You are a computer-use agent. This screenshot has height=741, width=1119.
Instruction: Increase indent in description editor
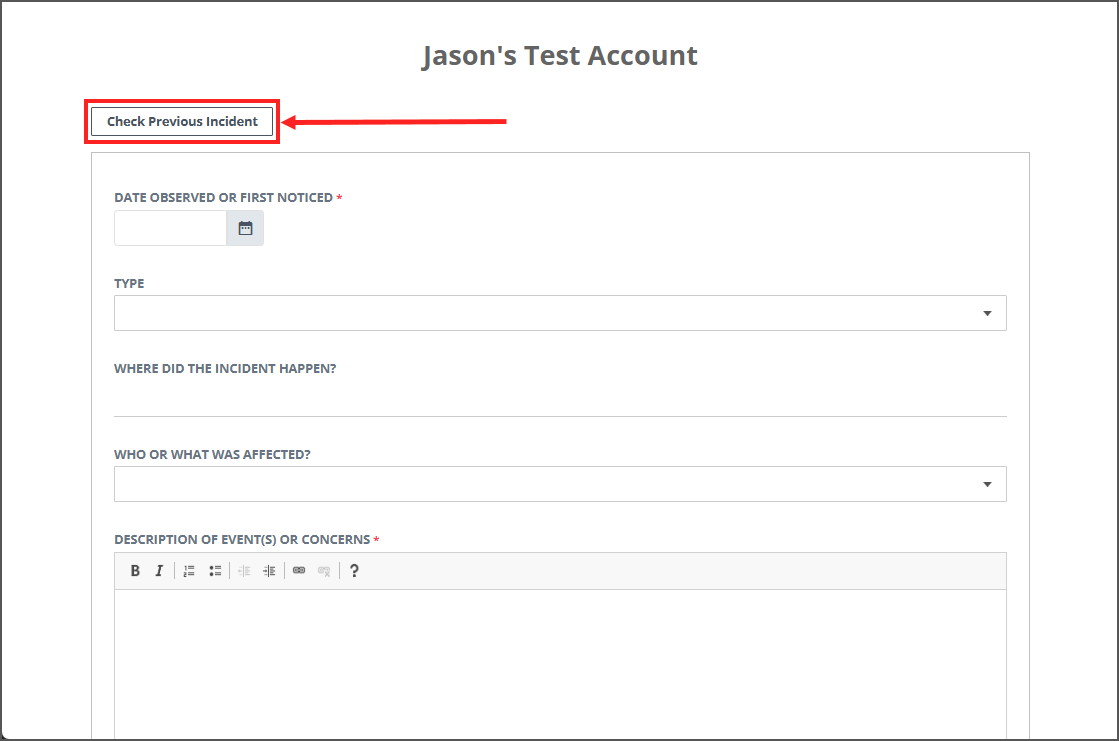[269, 571]
